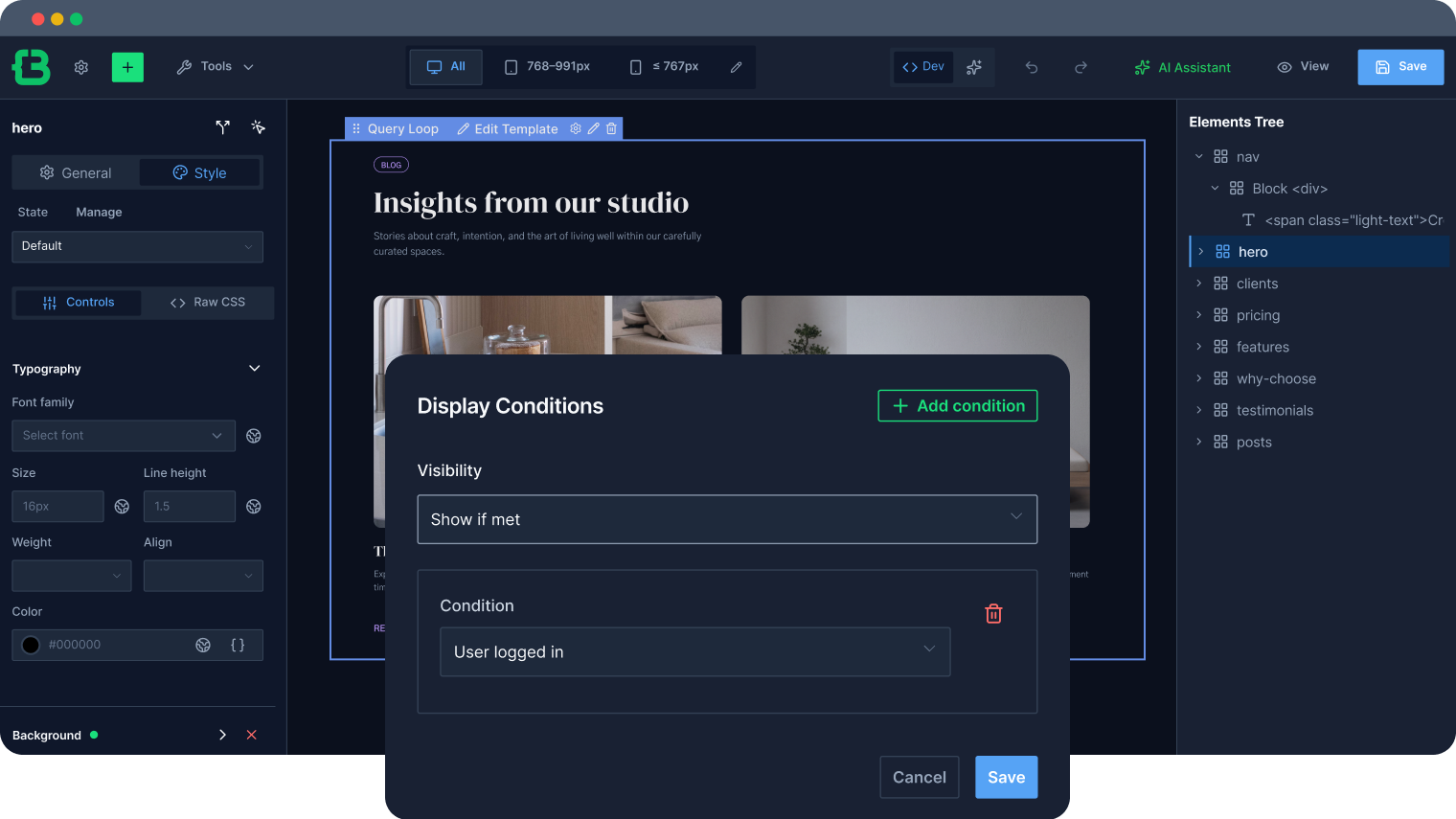
Task: Select the span light-text tree item
Action: coord(1342,220)
